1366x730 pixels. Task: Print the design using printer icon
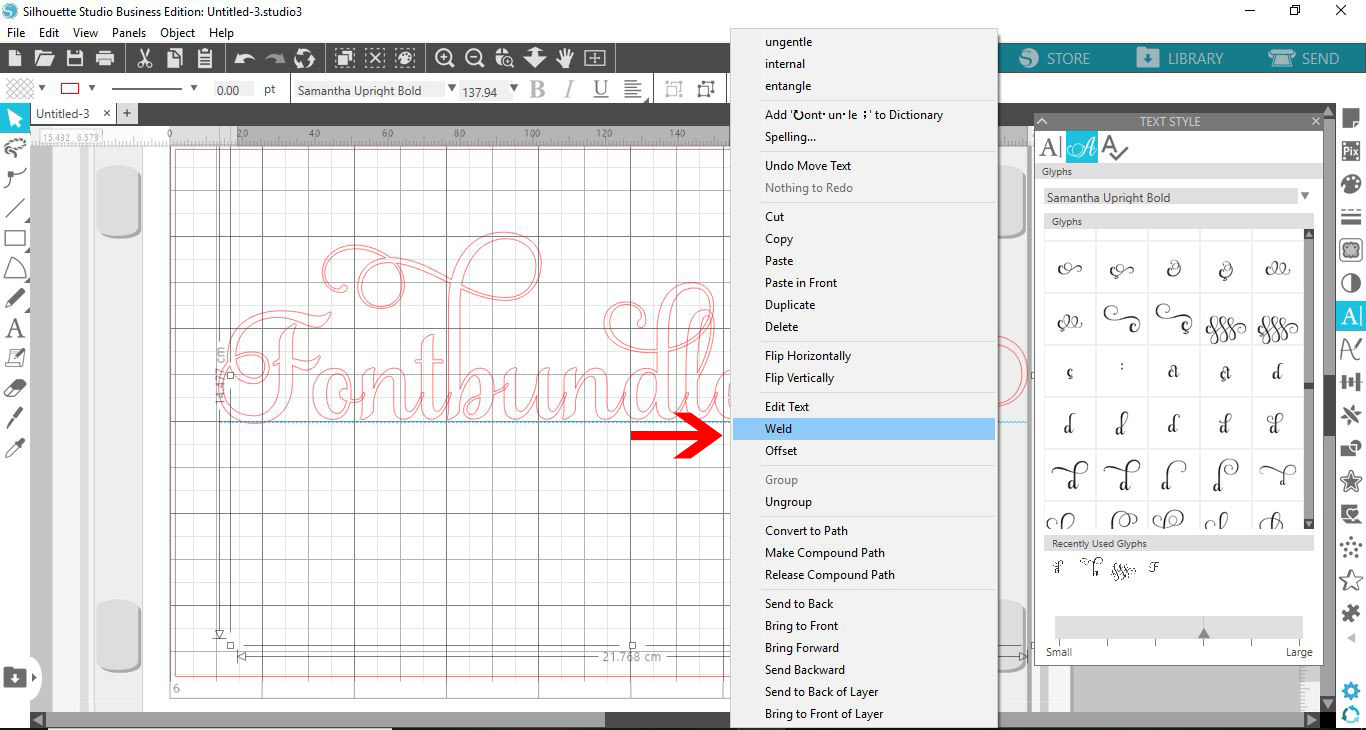click(104, 58)
